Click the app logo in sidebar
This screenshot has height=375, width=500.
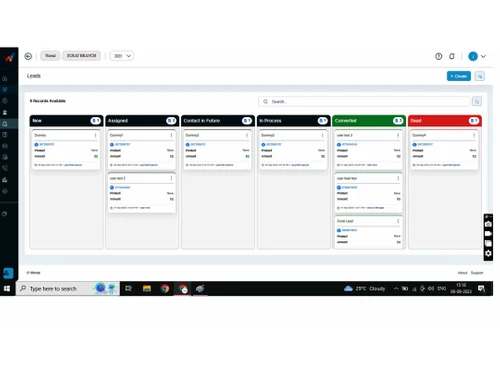point(9,58)
